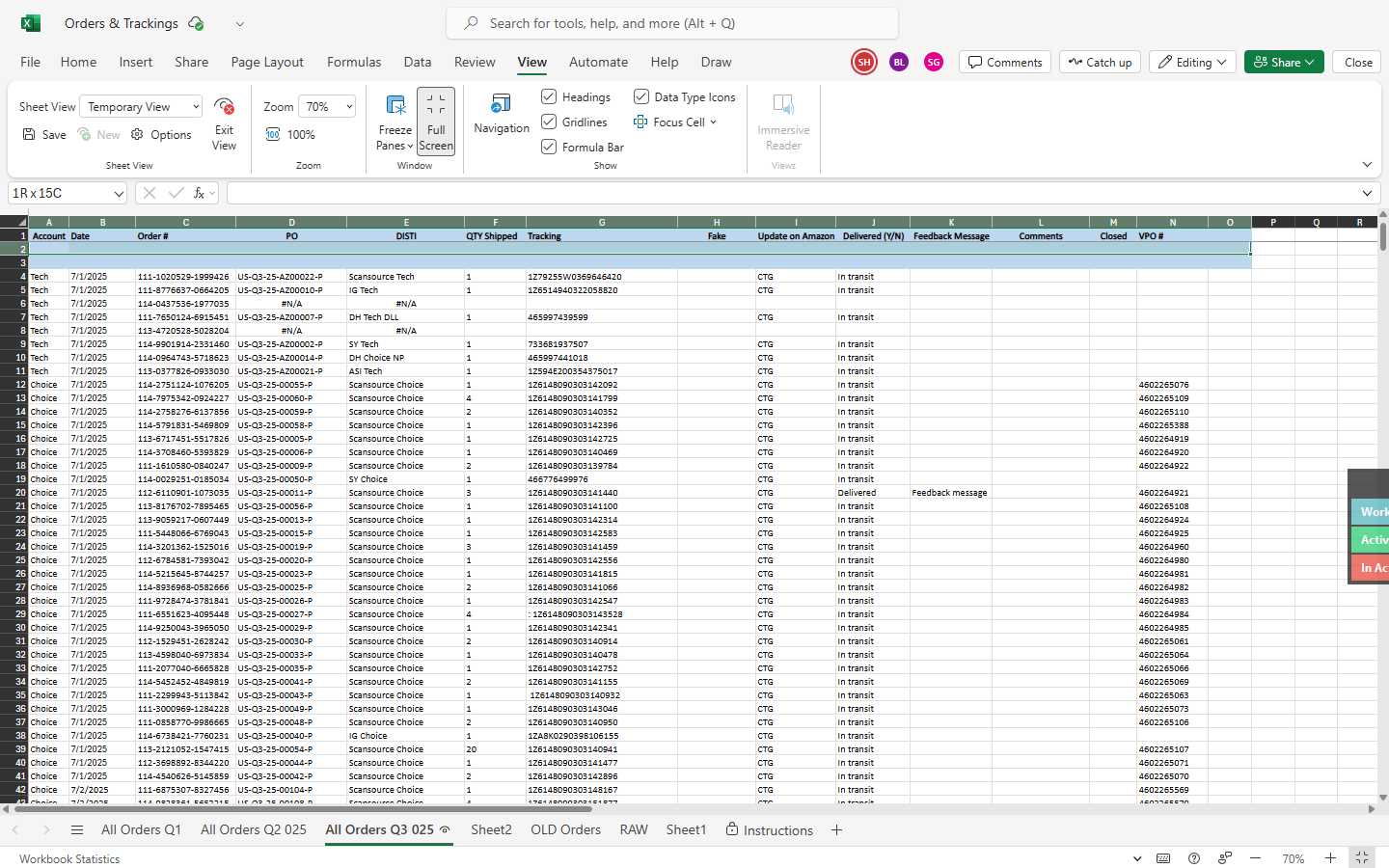Expand the formula bar

coord(1367,194)
